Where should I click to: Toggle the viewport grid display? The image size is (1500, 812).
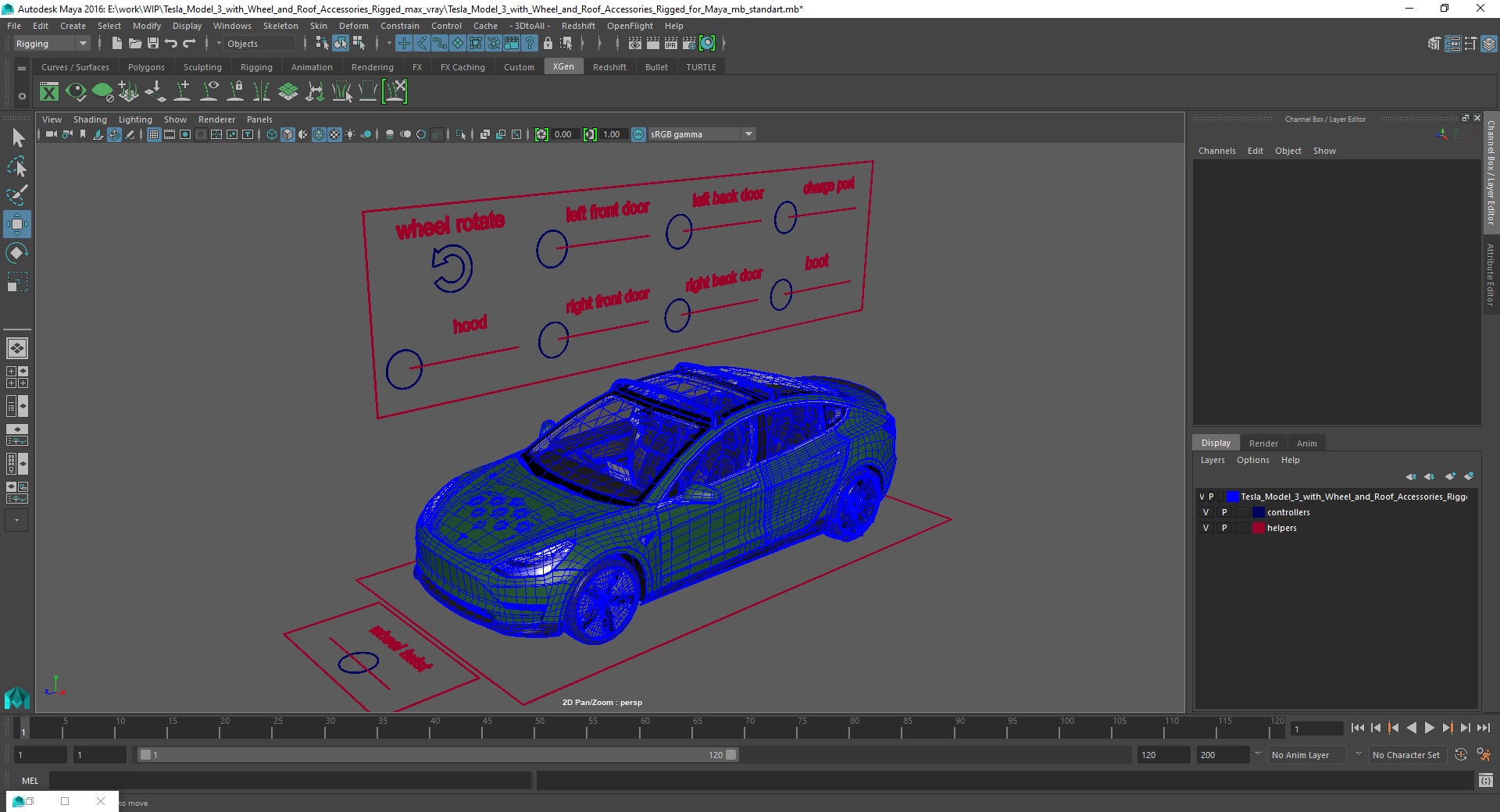coord(154,134)
